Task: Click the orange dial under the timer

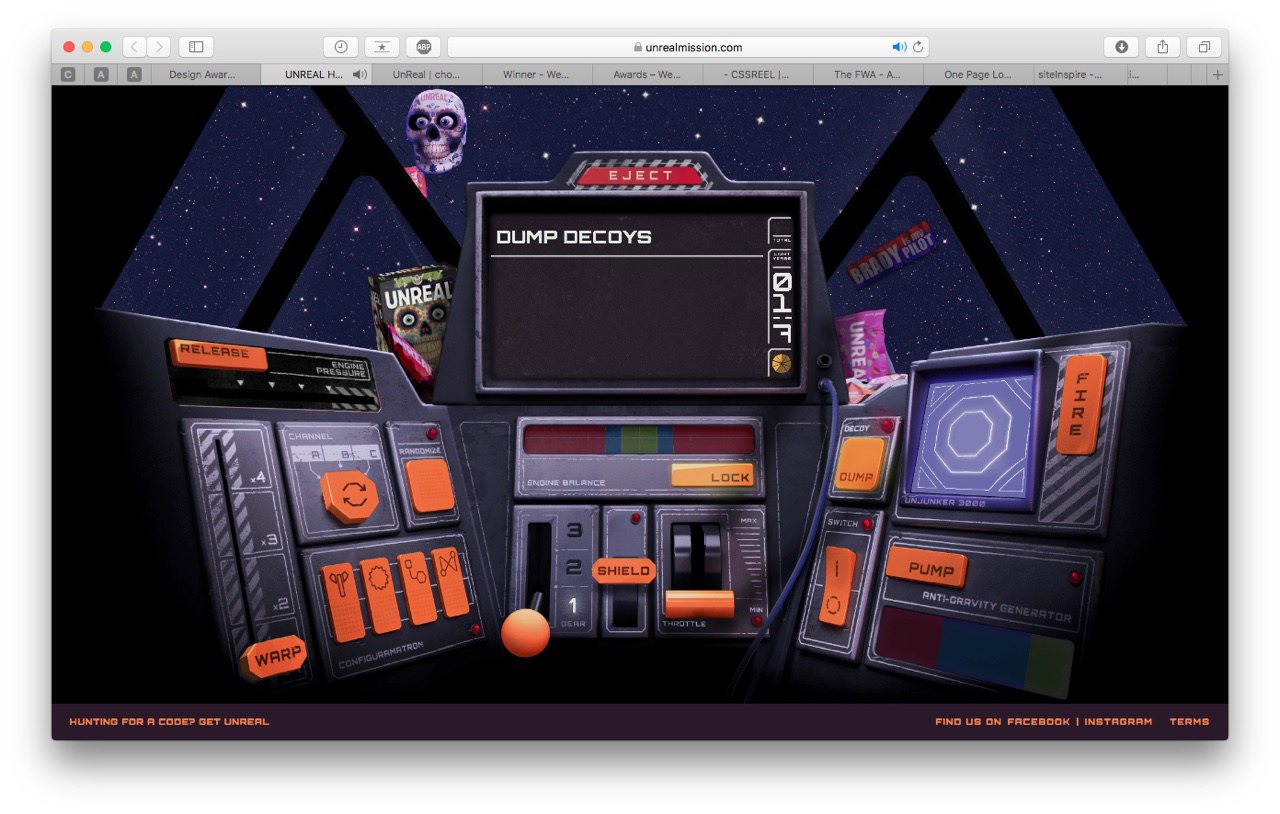Action: [x=780, y=362]
